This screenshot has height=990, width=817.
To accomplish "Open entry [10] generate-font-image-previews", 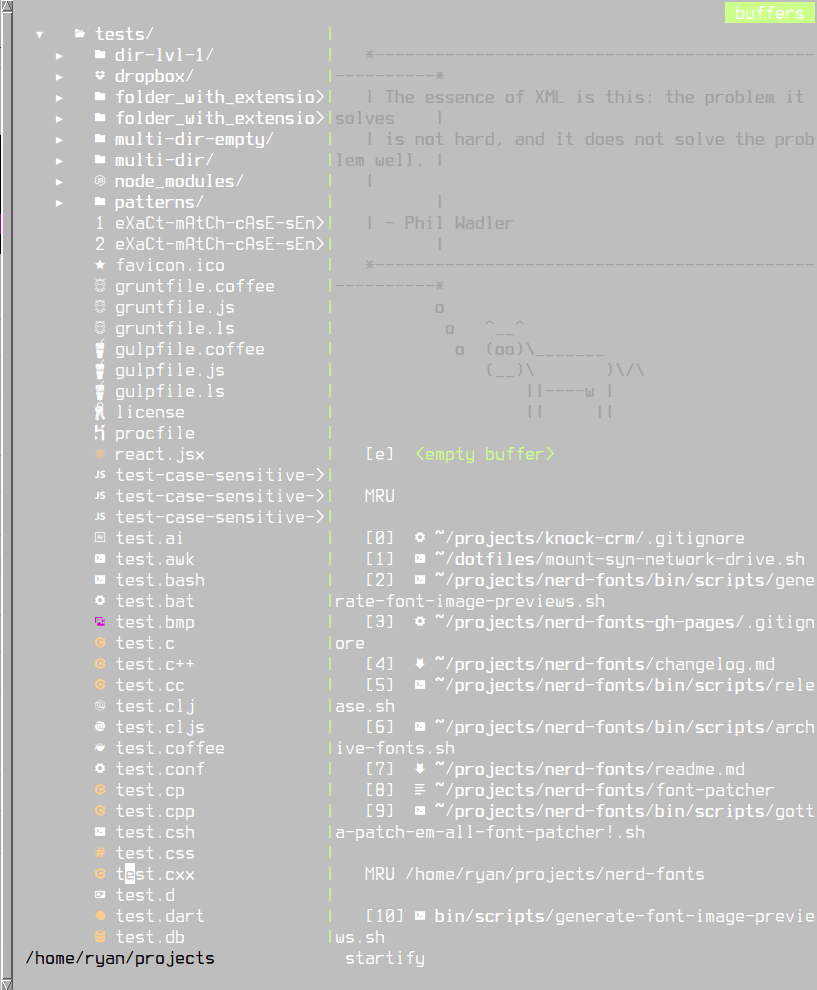I will pyautogui.click(x=590, y=916).
